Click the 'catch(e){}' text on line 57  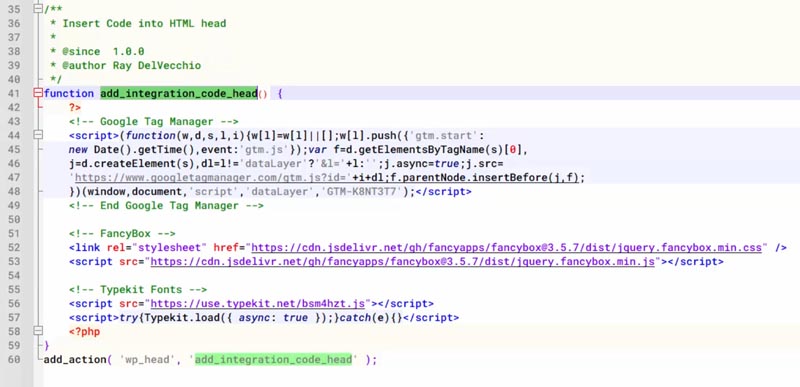(371, 318)
